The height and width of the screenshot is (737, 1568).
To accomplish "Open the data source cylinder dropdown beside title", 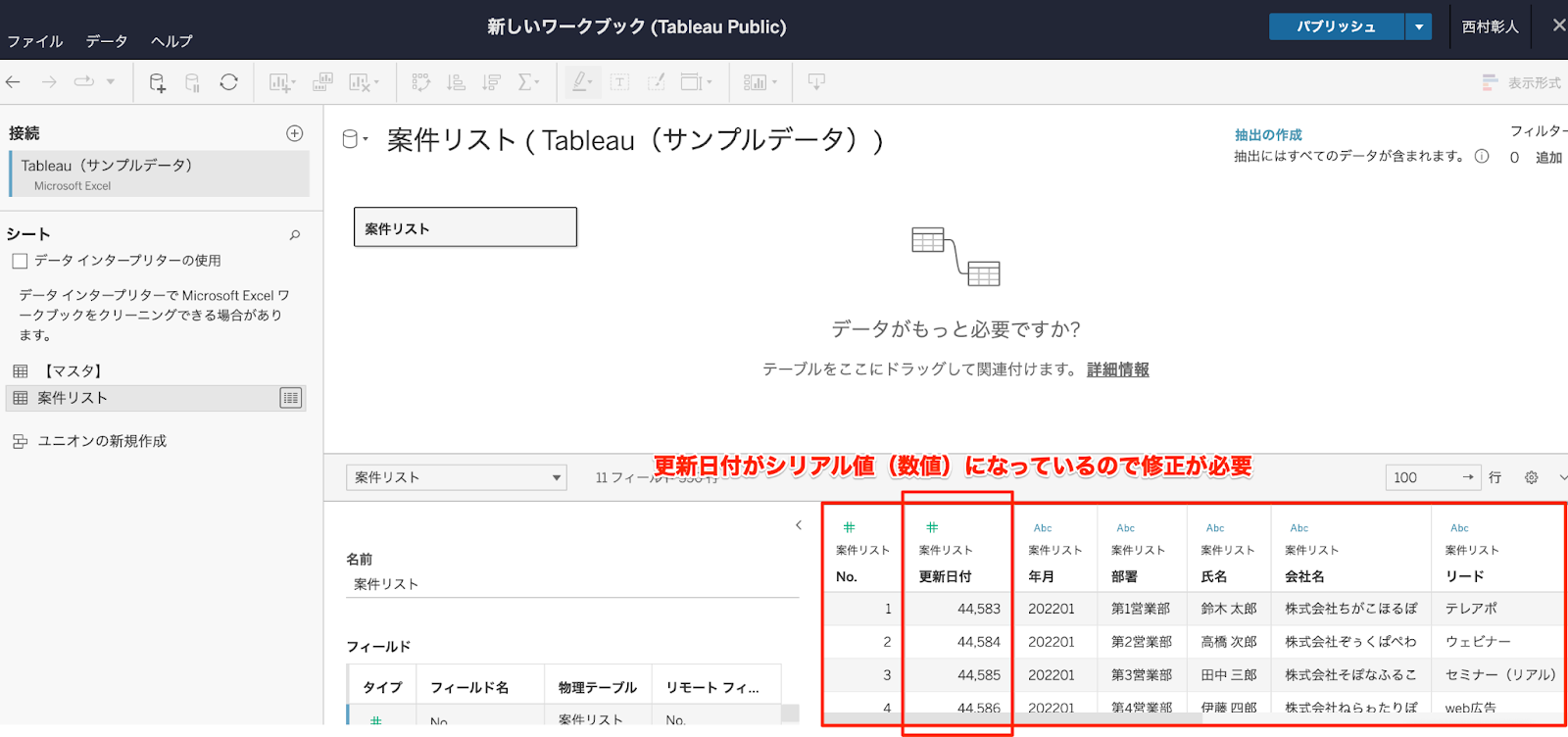I will (x=355, y=140).
